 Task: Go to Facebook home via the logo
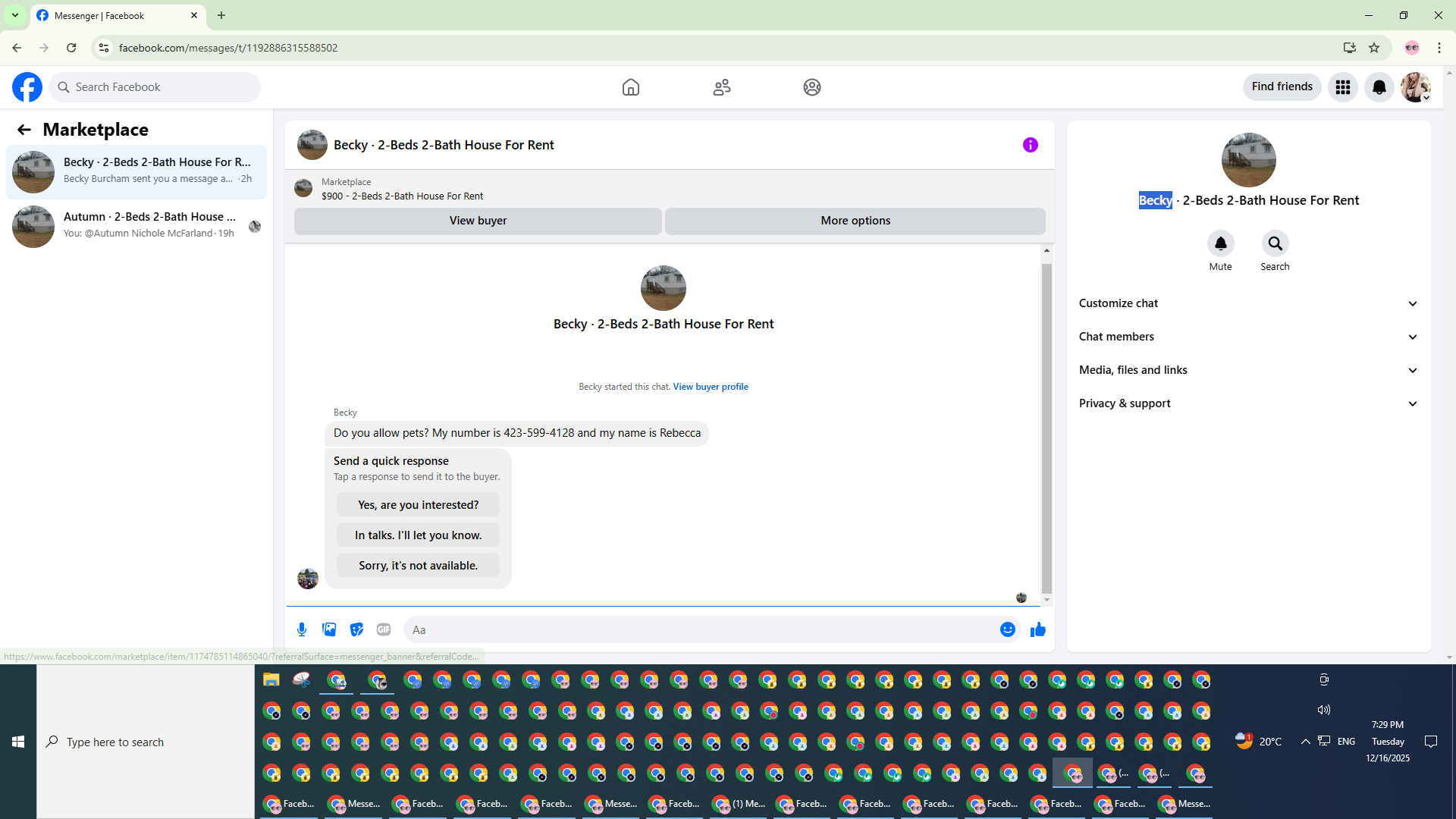[x=27, y=87]
